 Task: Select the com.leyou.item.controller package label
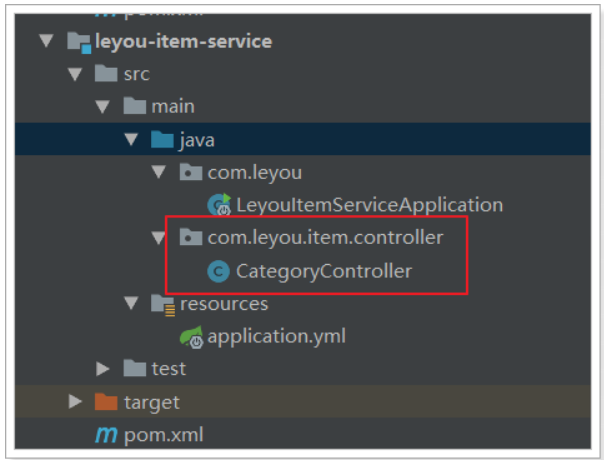(x=325, y=238)
